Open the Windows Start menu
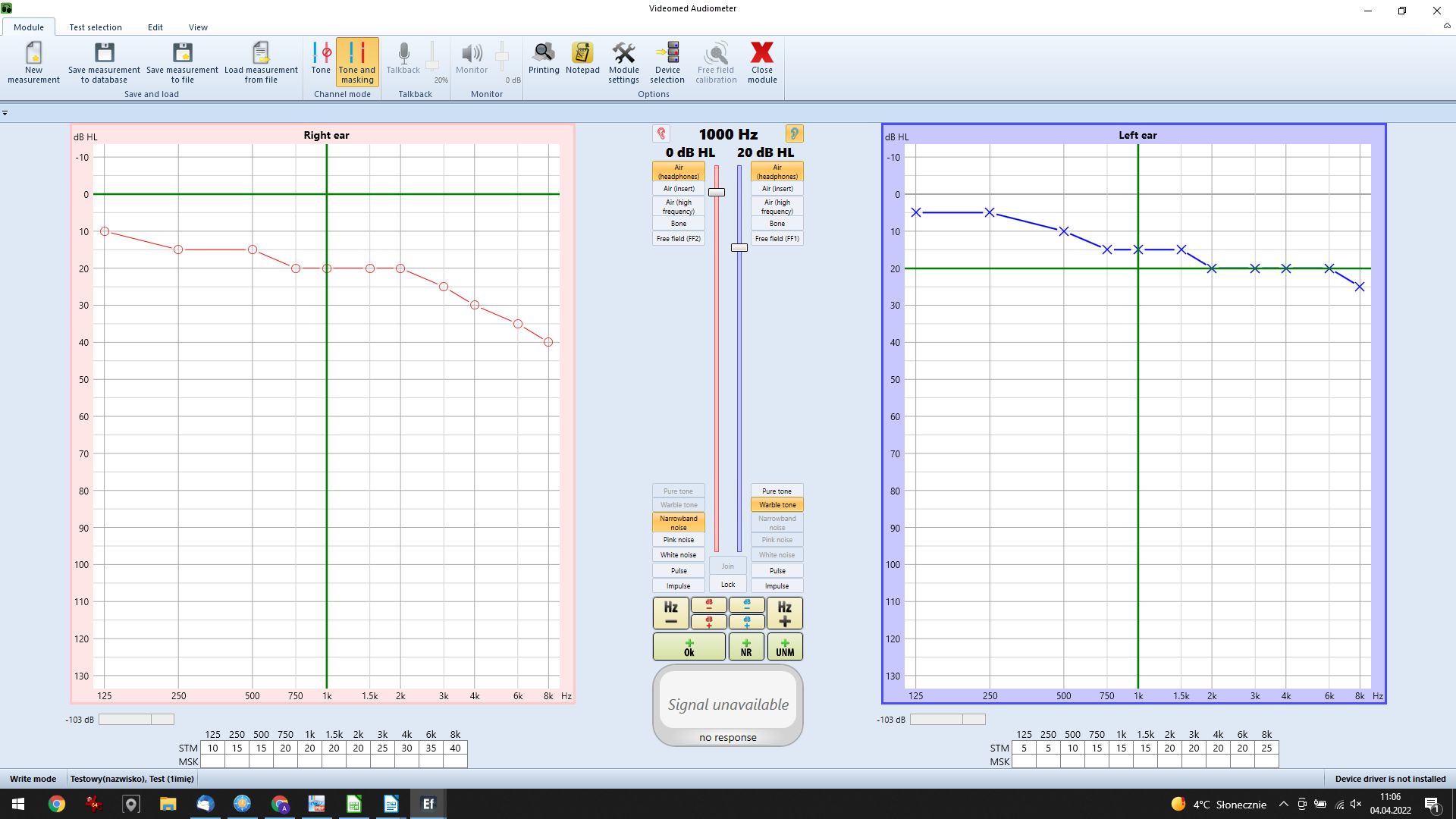1456x819 pixels. (18, 804)
